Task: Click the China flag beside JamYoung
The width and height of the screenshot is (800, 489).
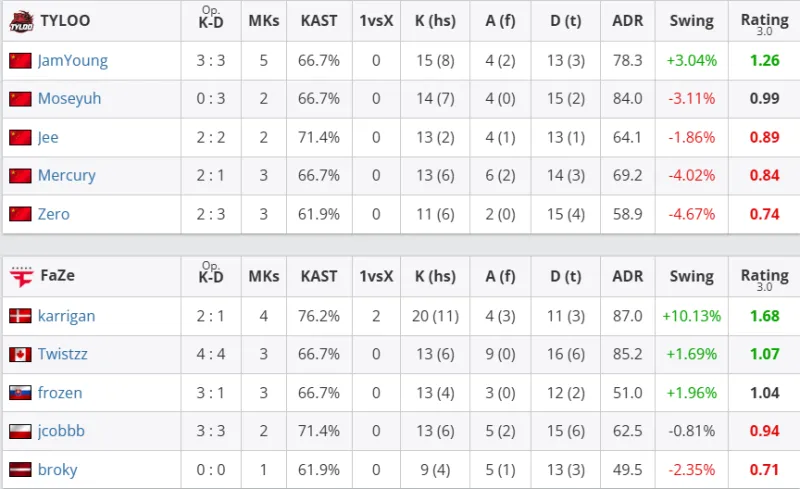Action: pyautogui.click(x=20, y=61)
